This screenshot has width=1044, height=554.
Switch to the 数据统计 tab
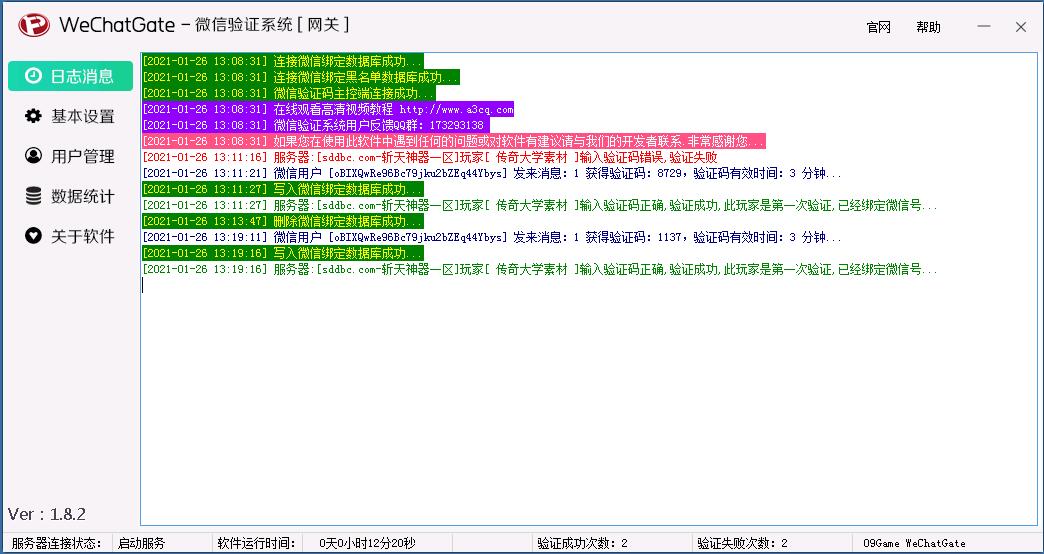click(x=71, y=196)
